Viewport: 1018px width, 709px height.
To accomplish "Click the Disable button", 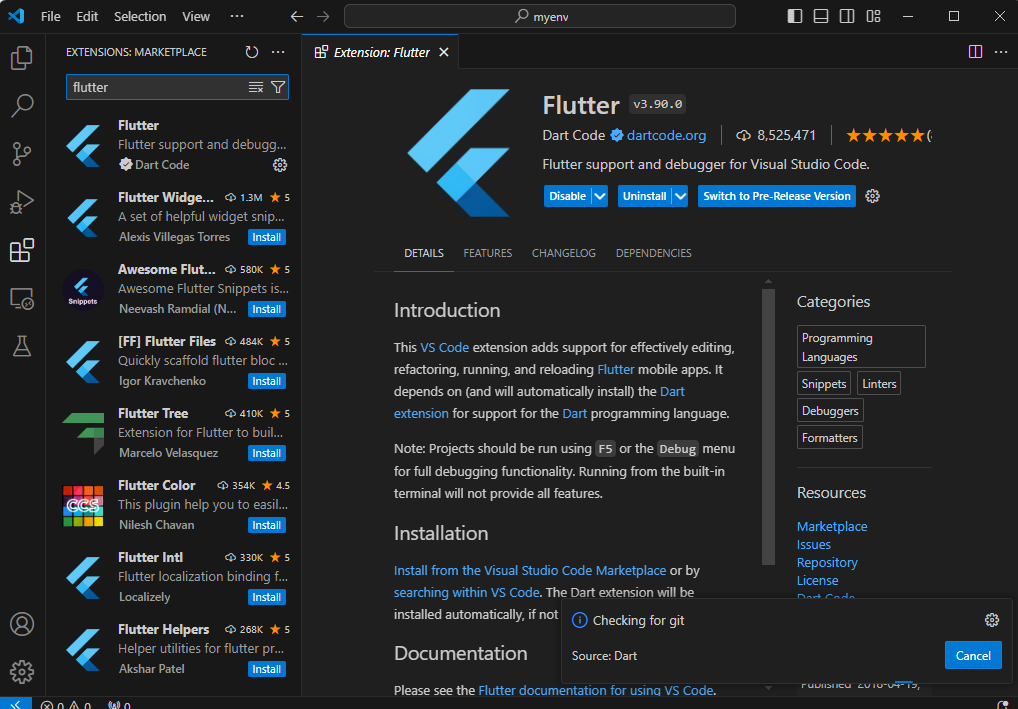I will pos(567,196).
